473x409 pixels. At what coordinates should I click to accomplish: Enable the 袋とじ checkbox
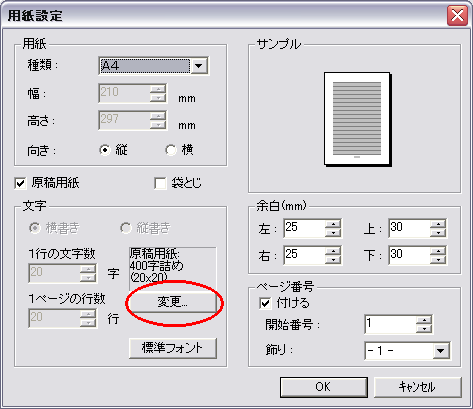(x=160, y=183)
